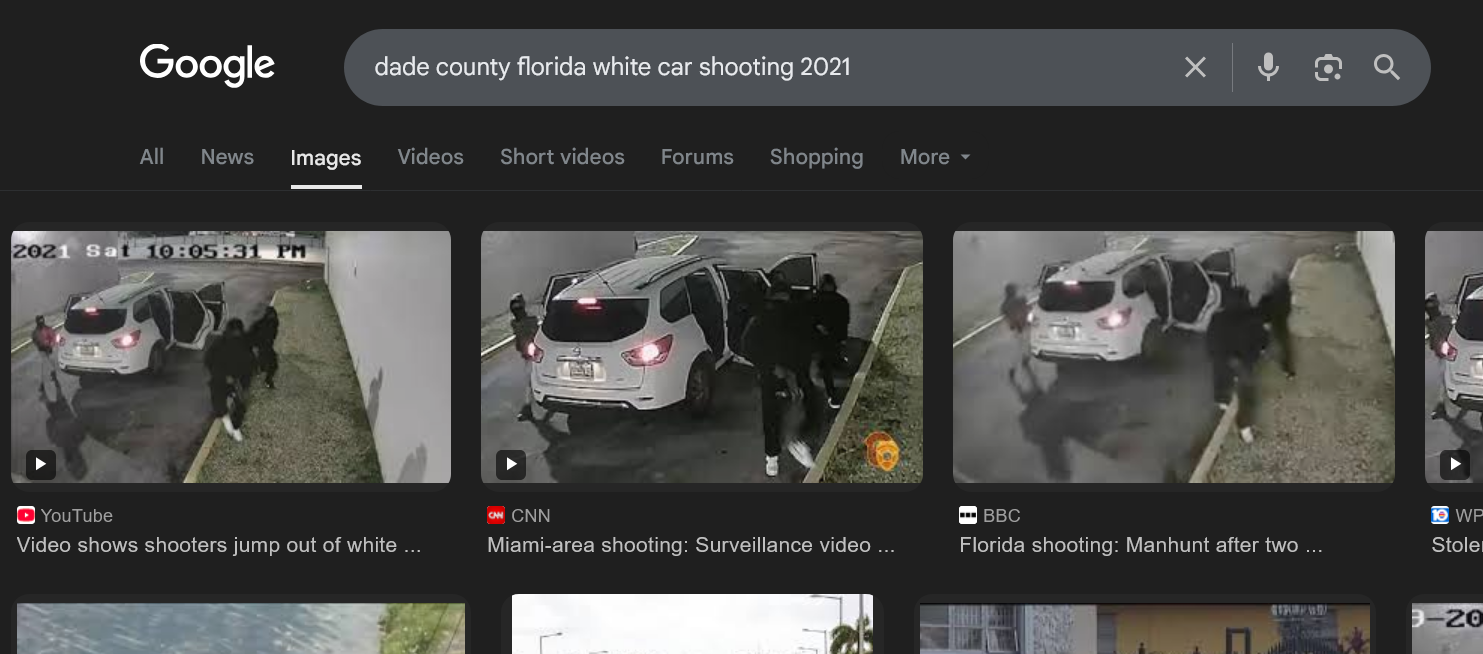Open the Shopping tab
The height and width of the screenshot is (654, 1483).
click(x=816, y=157)
